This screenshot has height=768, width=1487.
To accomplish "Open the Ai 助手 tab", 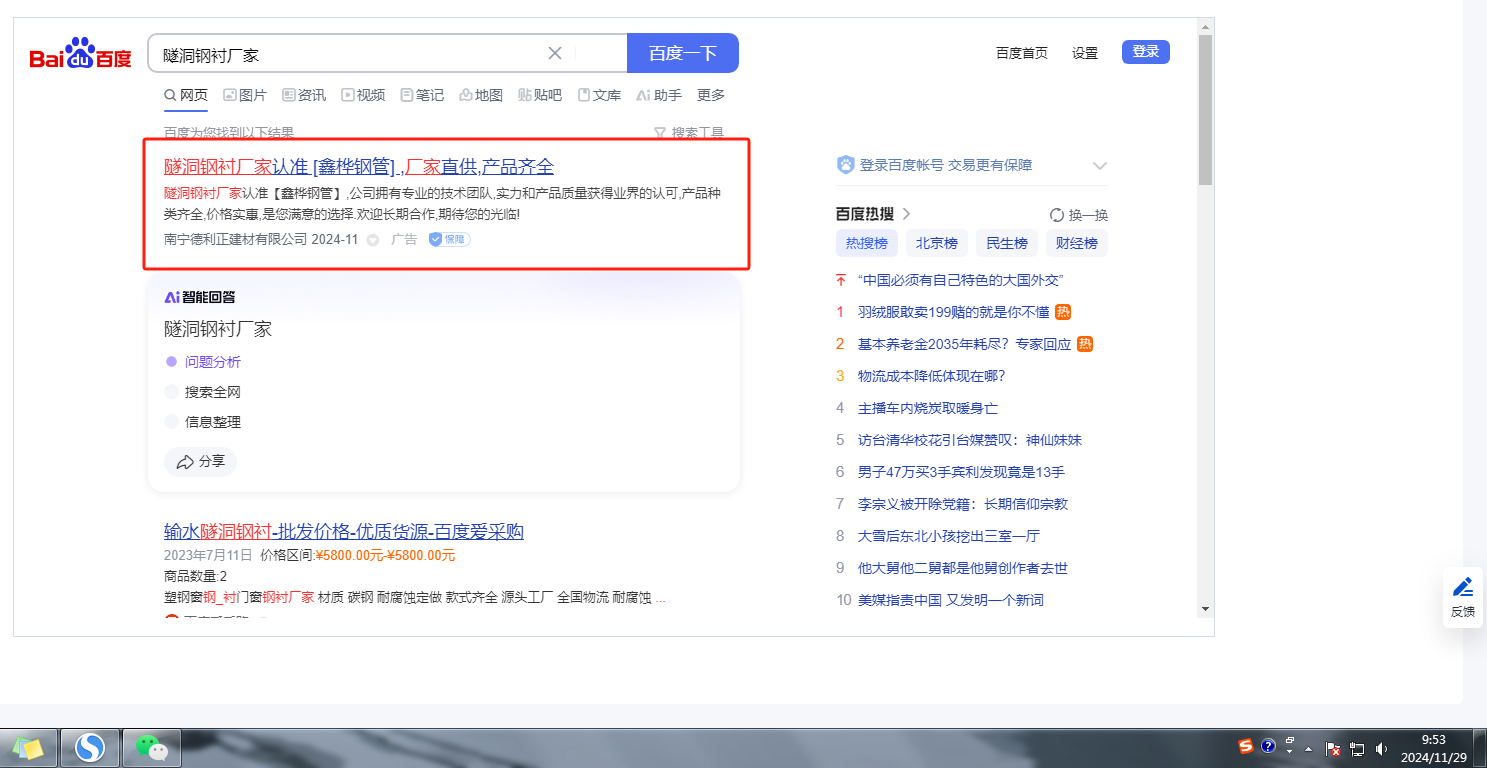I will [x=659, y=95].
